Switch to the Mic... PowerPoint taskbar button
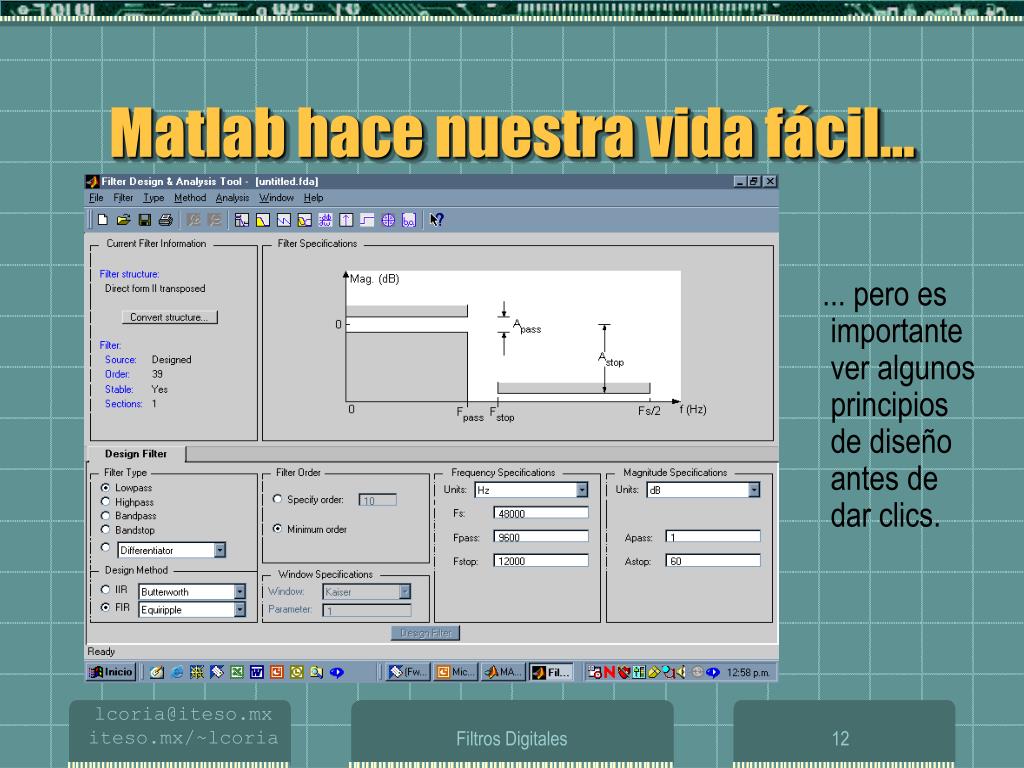 pos(456,672)
